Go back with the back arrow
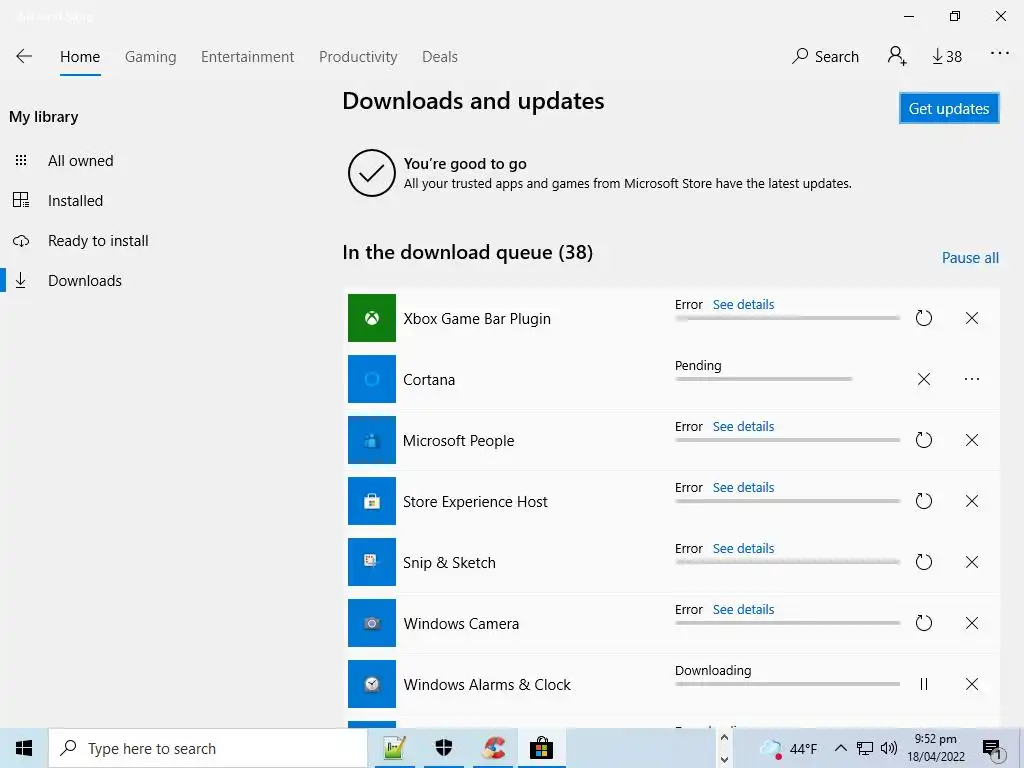The image size is (1024, 768). click(24, 56)
